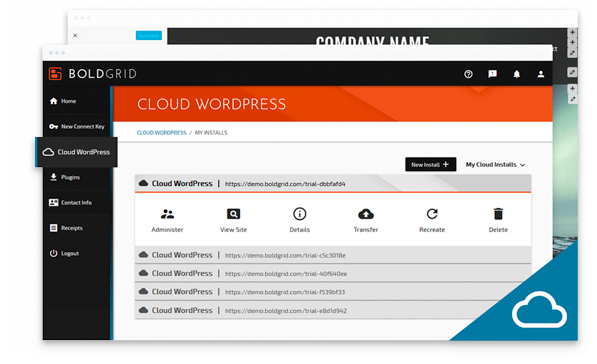Open the help question mark icon

click(x=468, y=74)
